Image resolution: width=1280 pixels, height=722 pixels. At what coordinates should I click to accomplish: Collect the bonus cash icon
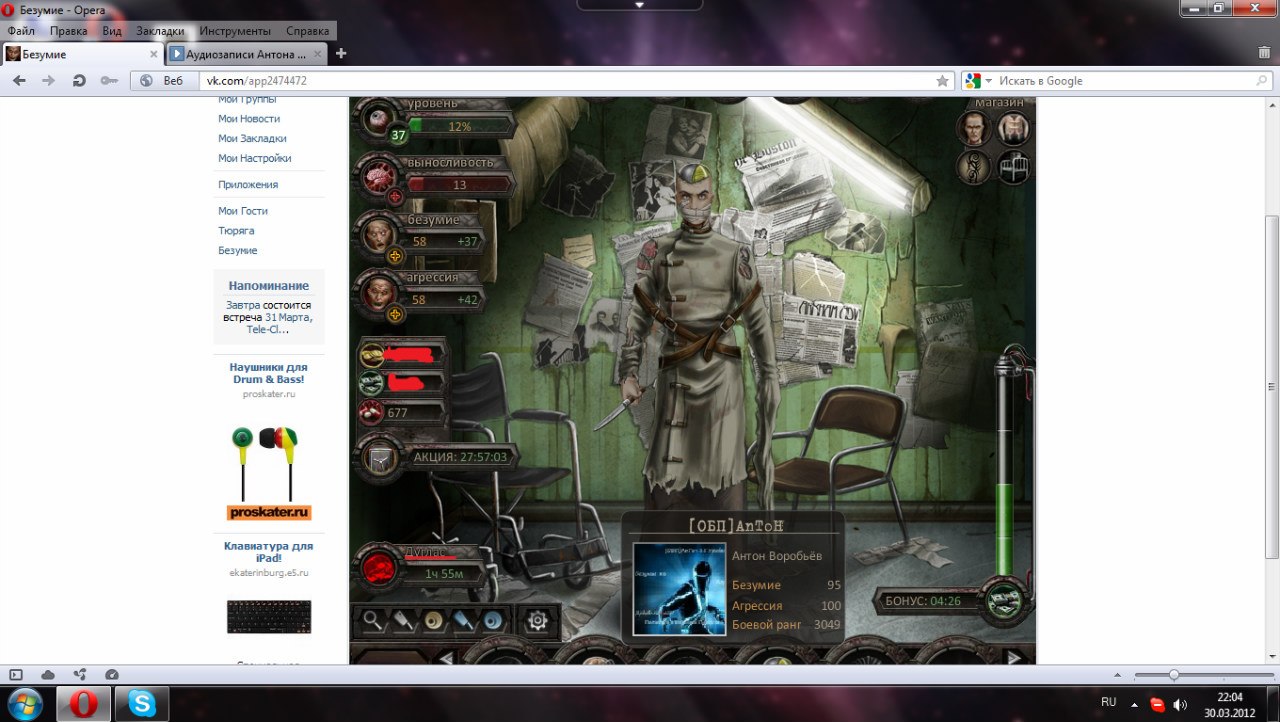[1004, 601]
